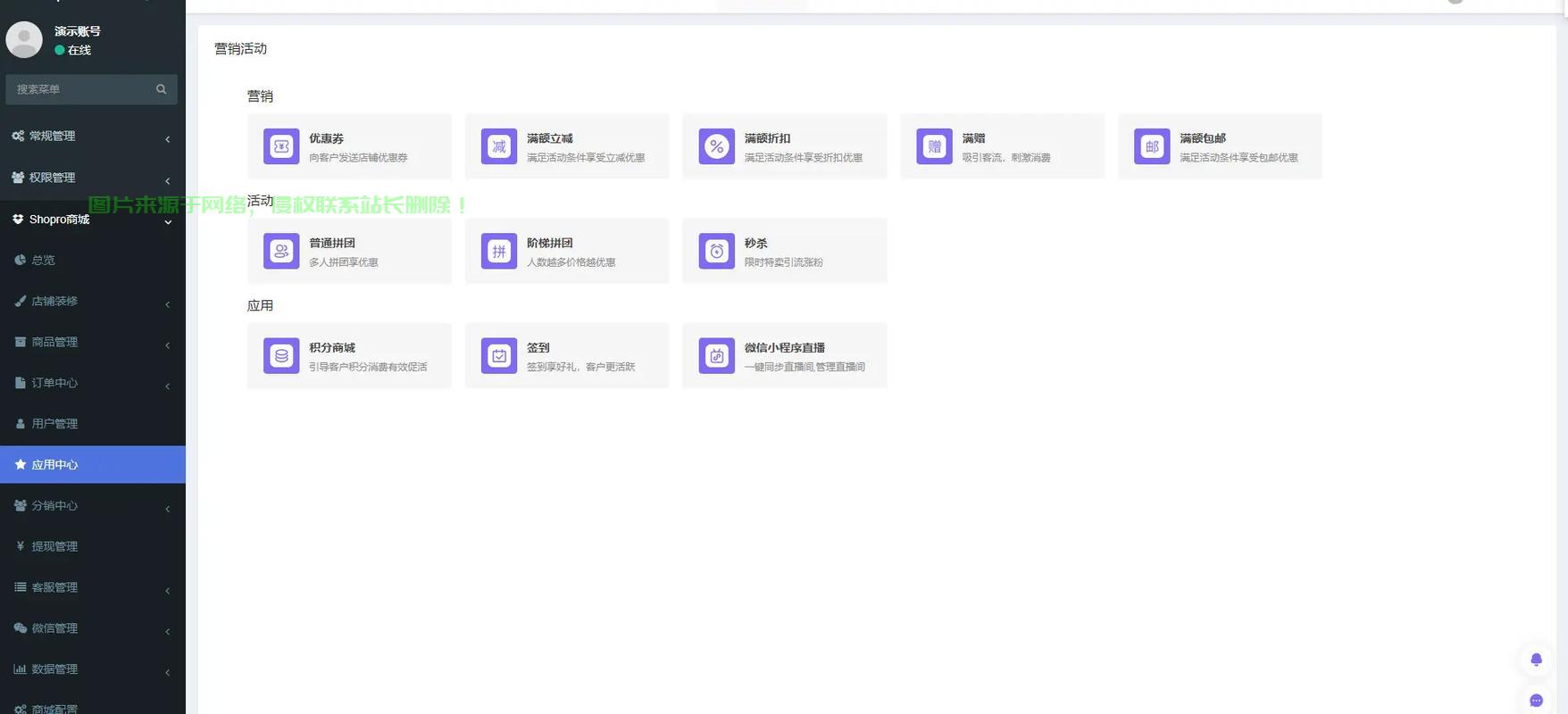
Task: Click the notification bell icon
Action: point(1536,660)
